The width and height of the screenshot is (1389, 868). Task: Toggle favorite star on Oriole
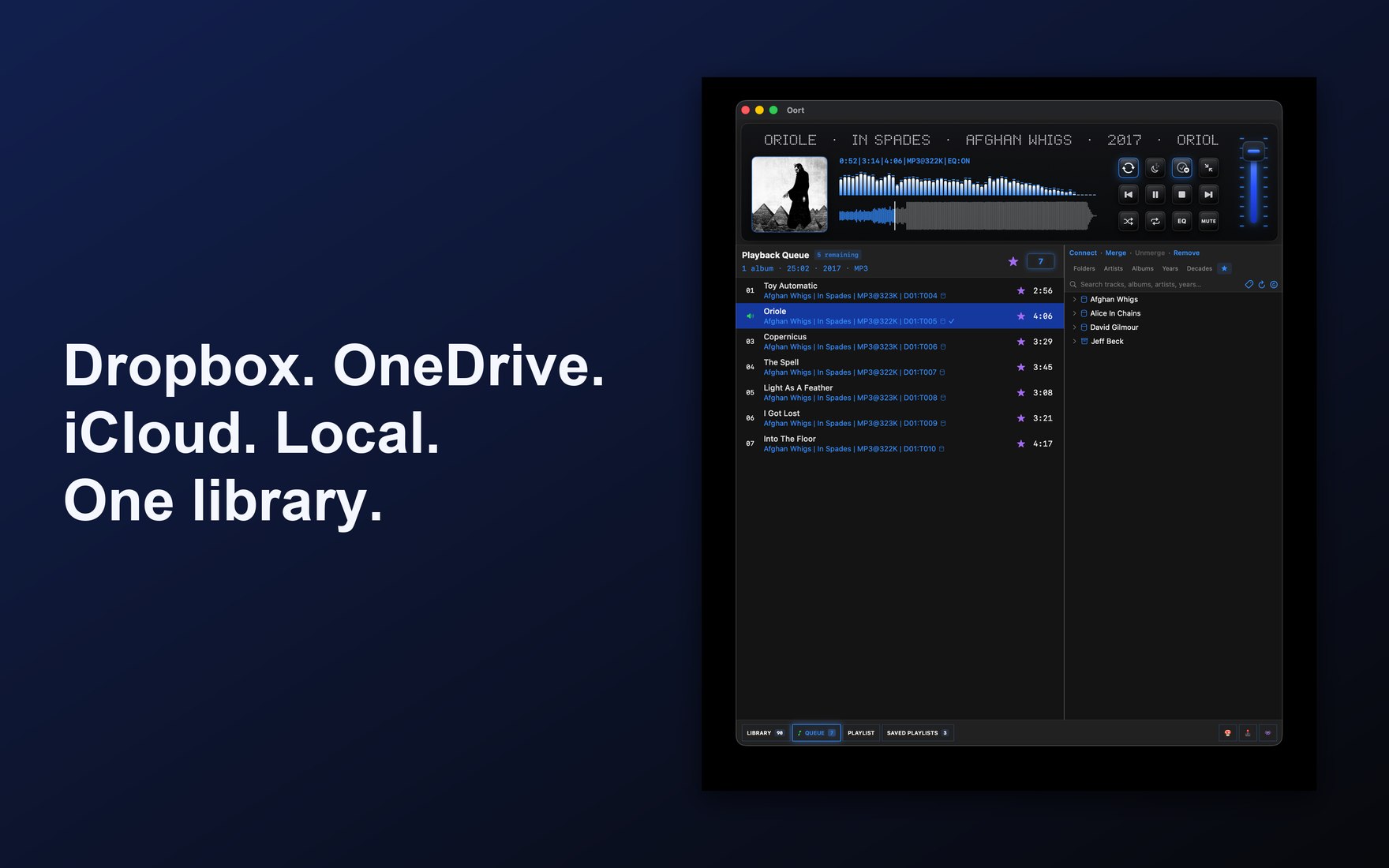(1021, 316)
